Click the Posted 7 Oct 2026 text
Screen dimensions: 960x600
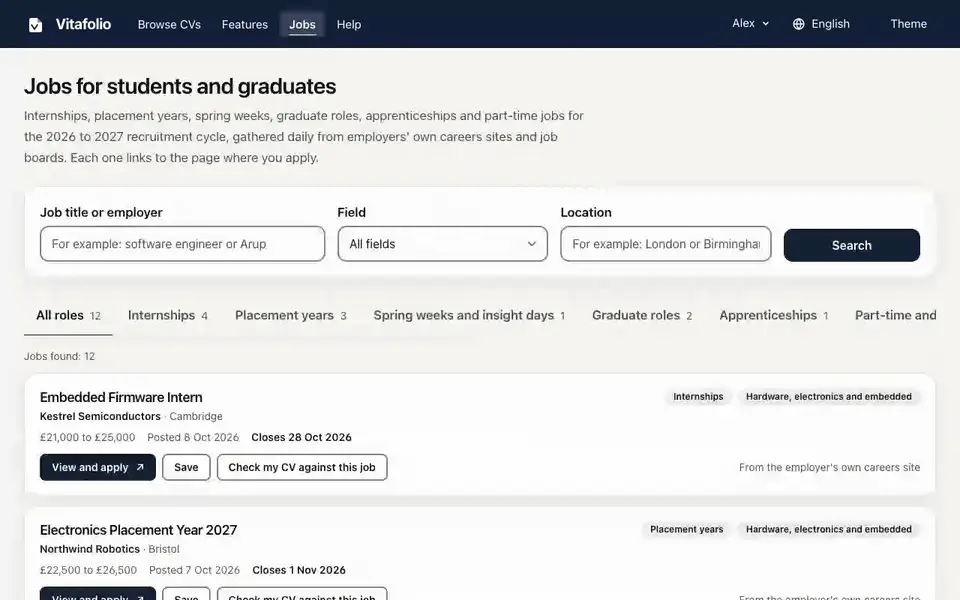coord(194,570)
